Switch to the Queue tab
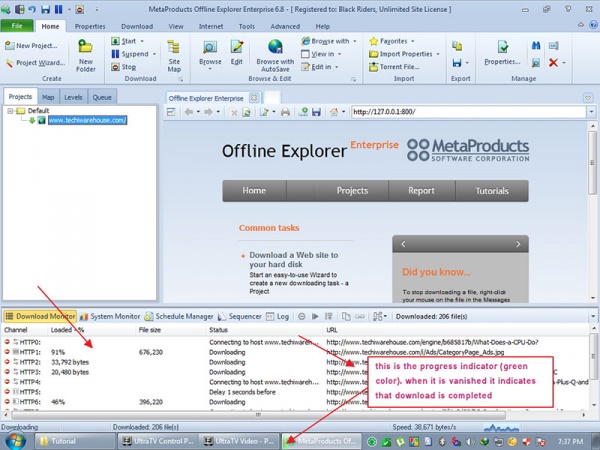The height and width of the screenshot is (450, 600). 102,97
